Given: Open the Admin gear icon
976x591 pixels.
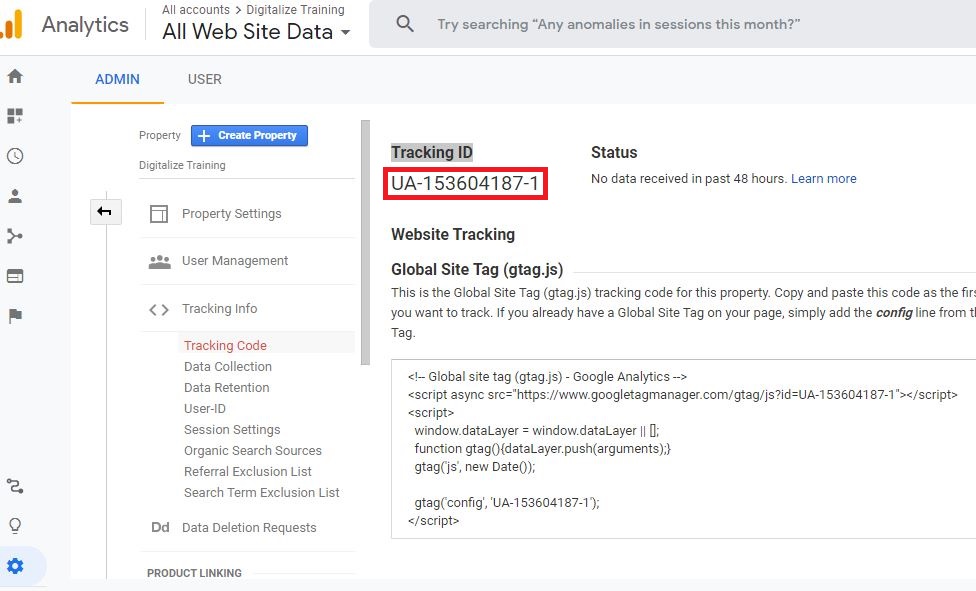Looking at the screenshot, I should [x=15, y=566].
